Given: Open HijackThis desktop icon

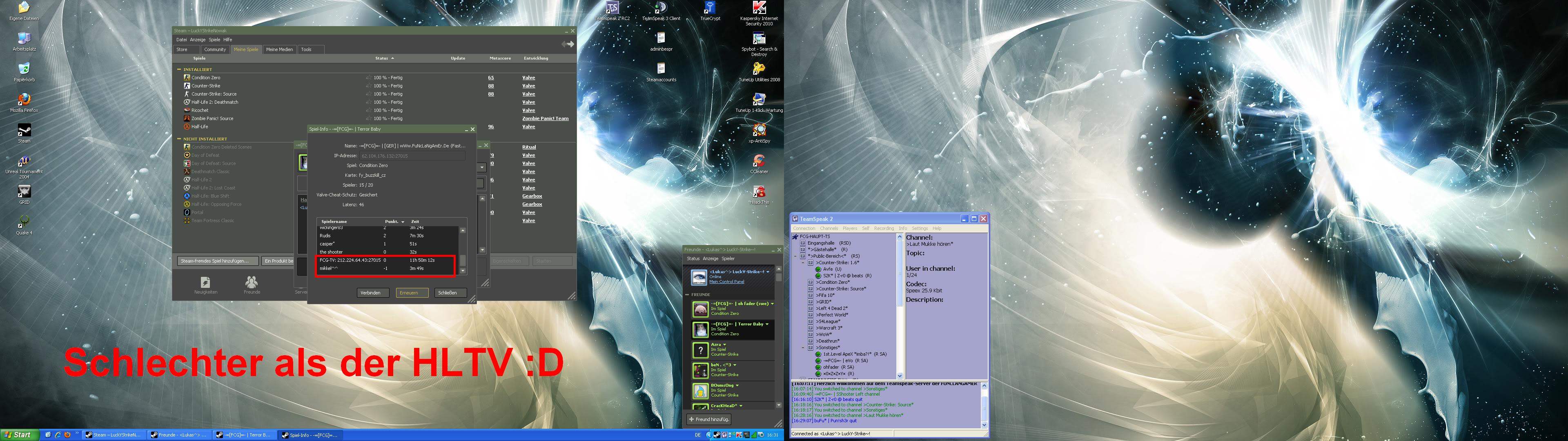Looking at the screenshot, I should pos(759,192).
